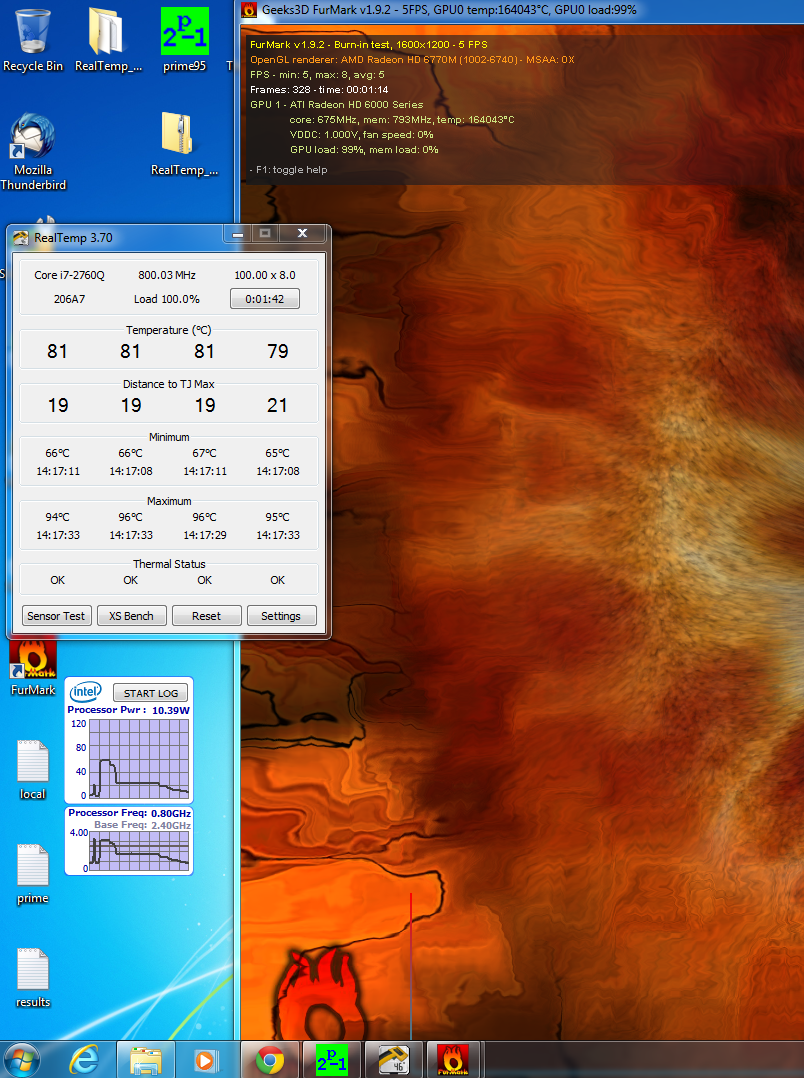Image resolution: width=804 pixels, height=1078 pixels.
Task: Click the 21 distance to TJ Max value
Action: [x=277, y=406]
